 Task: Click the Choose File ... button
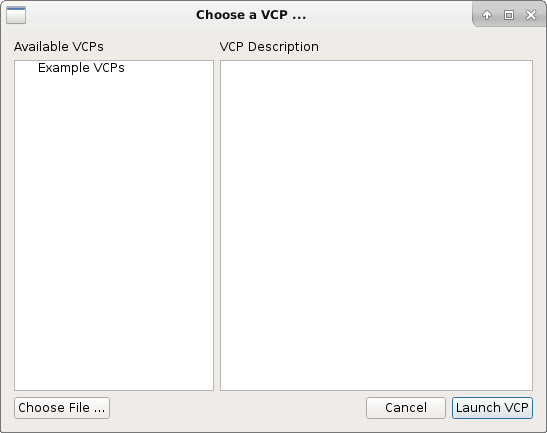[62, 408]
